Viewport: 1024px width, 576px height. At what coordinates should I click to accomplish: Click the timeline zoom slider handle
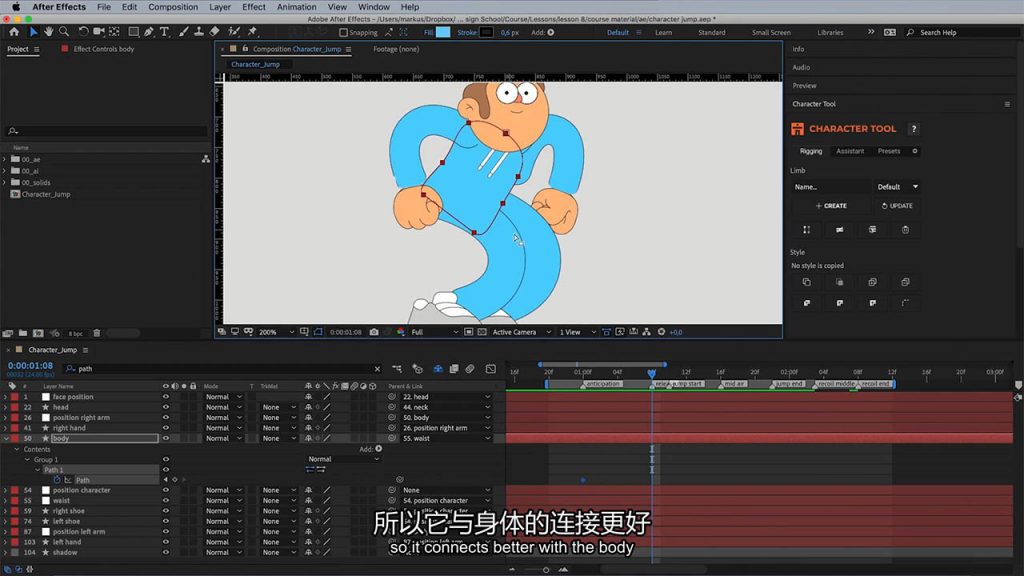546,570
